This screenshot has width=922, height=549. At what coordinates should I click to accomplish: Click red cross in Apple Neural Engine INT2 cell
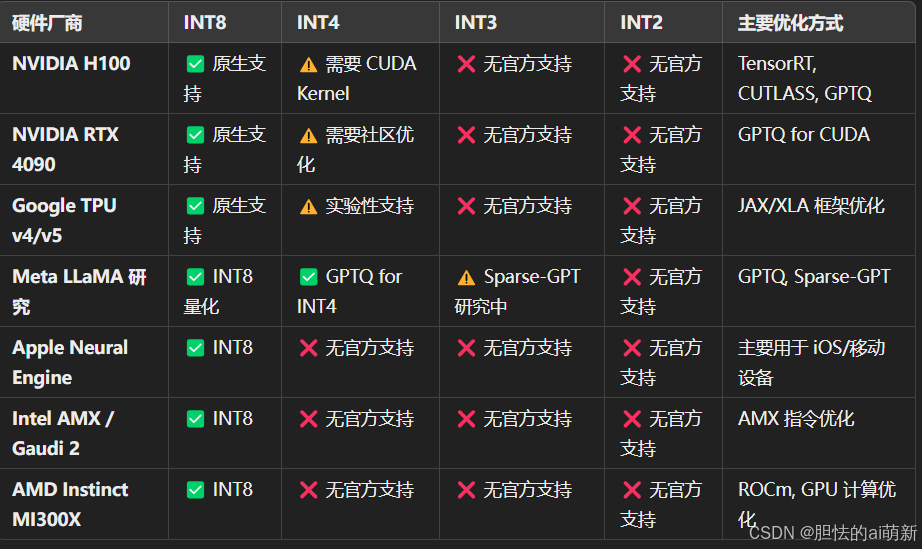(632, 349)
